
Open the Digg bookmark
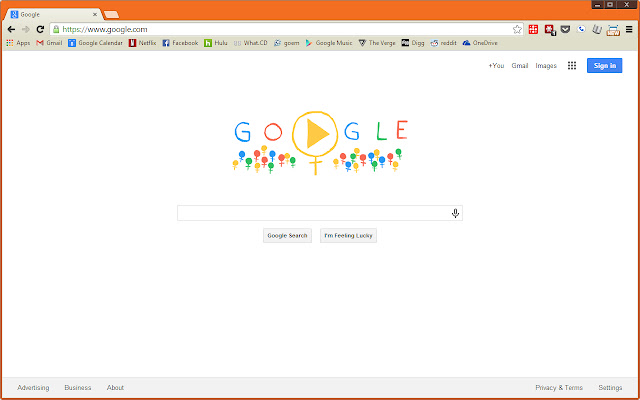point(413,43)
